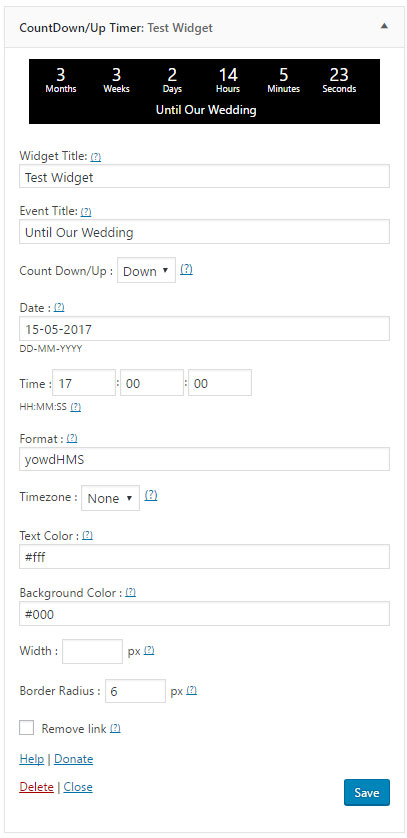Click the Save button
The height and width of the screenshot is (838, 407).
point(367,793)
